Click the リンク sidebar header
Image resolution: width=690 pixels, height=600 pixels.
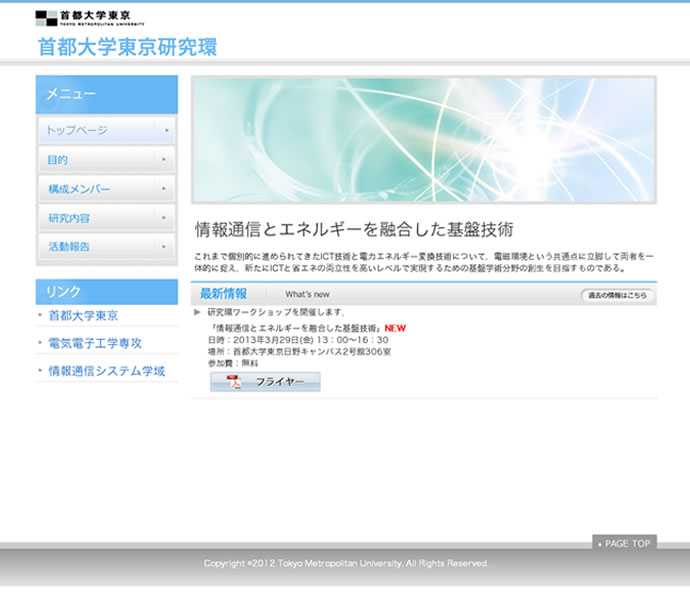[107, 291]
